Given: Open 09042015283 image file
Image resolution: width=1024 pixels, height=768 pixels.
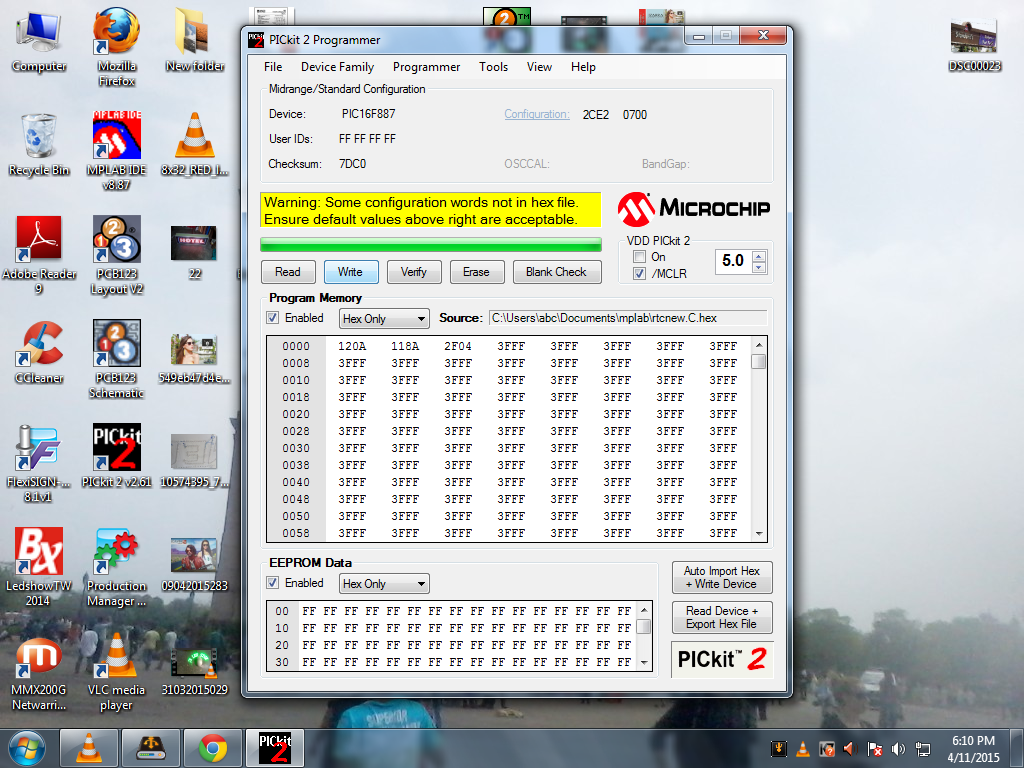Looking at the screenshot, I should tap(194, 564).
